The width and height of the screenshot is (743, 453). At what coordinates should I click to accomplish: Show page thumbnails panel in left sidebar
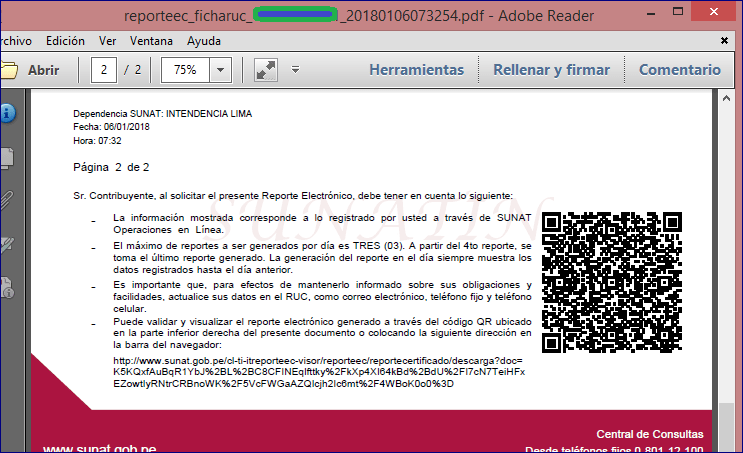6,156
